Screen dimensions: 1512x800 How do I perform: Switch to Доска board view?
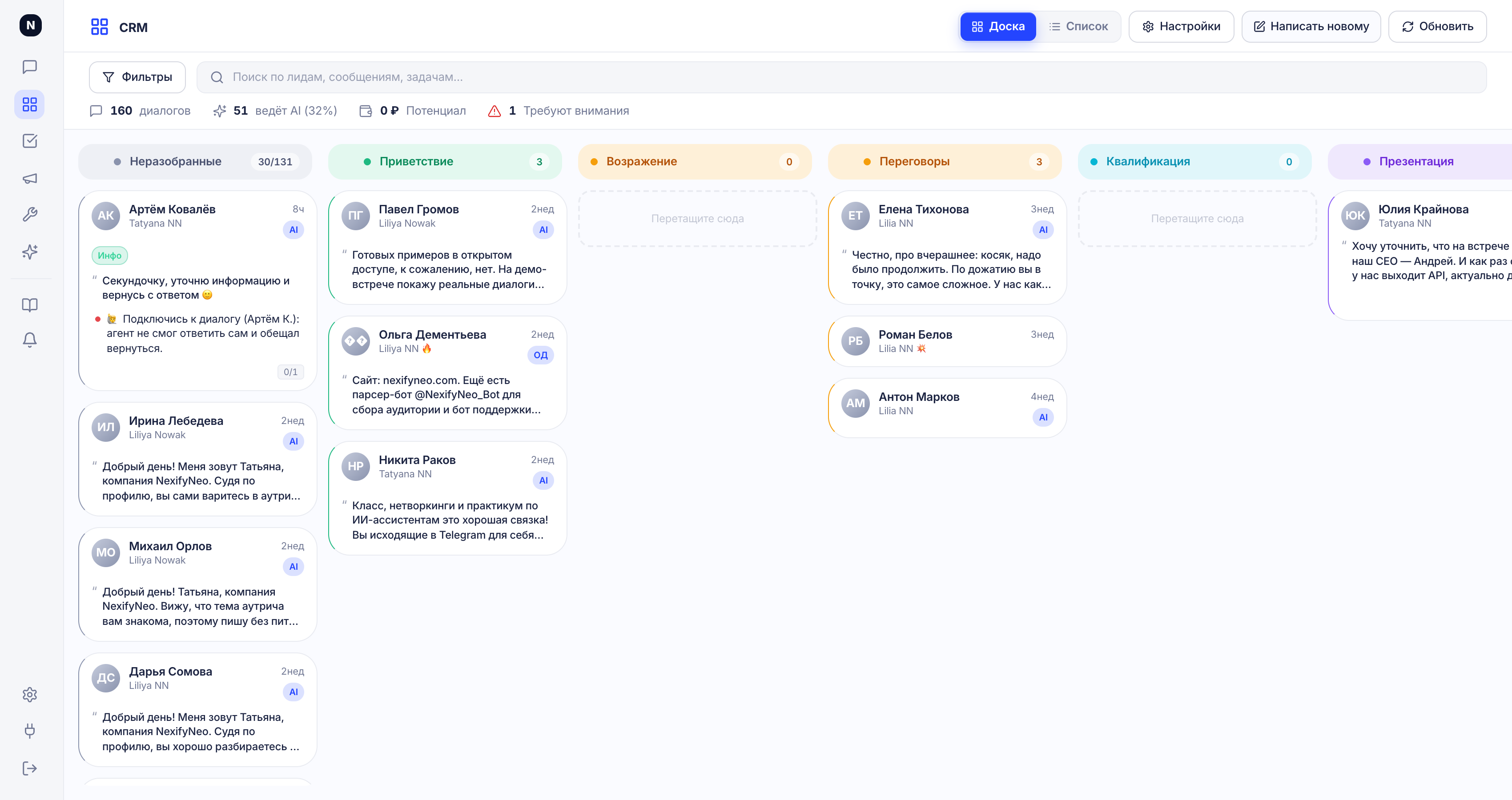998,26
